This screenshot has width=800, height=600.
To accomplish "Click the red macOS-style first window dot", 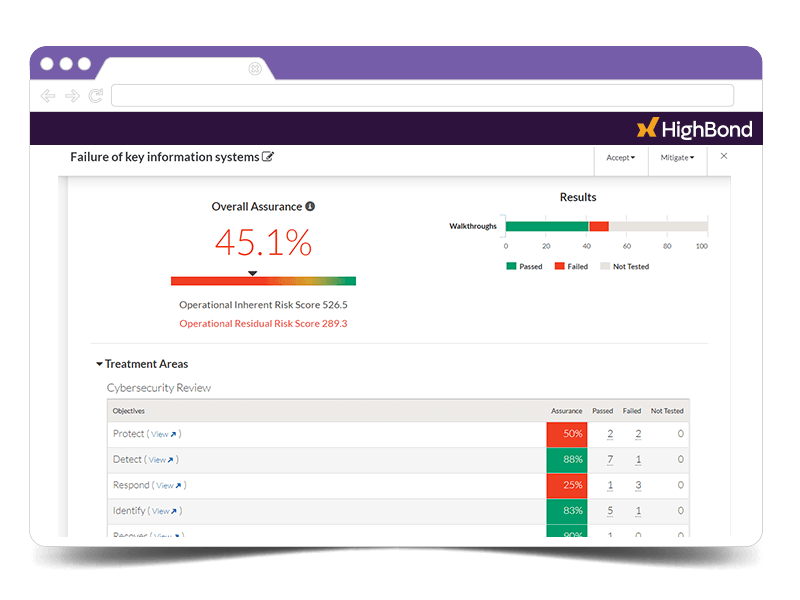I will pos(47,64).
